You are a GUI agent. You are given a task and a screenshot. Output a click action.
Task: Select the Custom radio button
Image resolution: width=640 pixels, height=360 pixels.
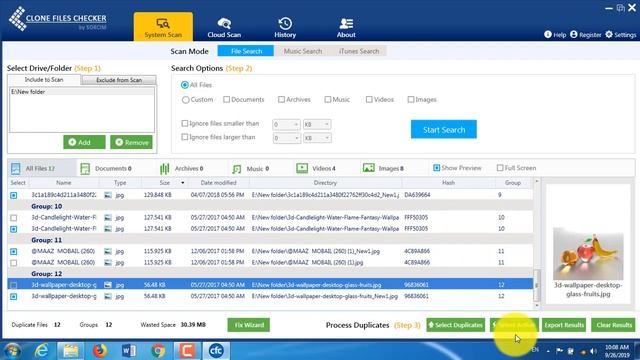click(x=186, y=100)
